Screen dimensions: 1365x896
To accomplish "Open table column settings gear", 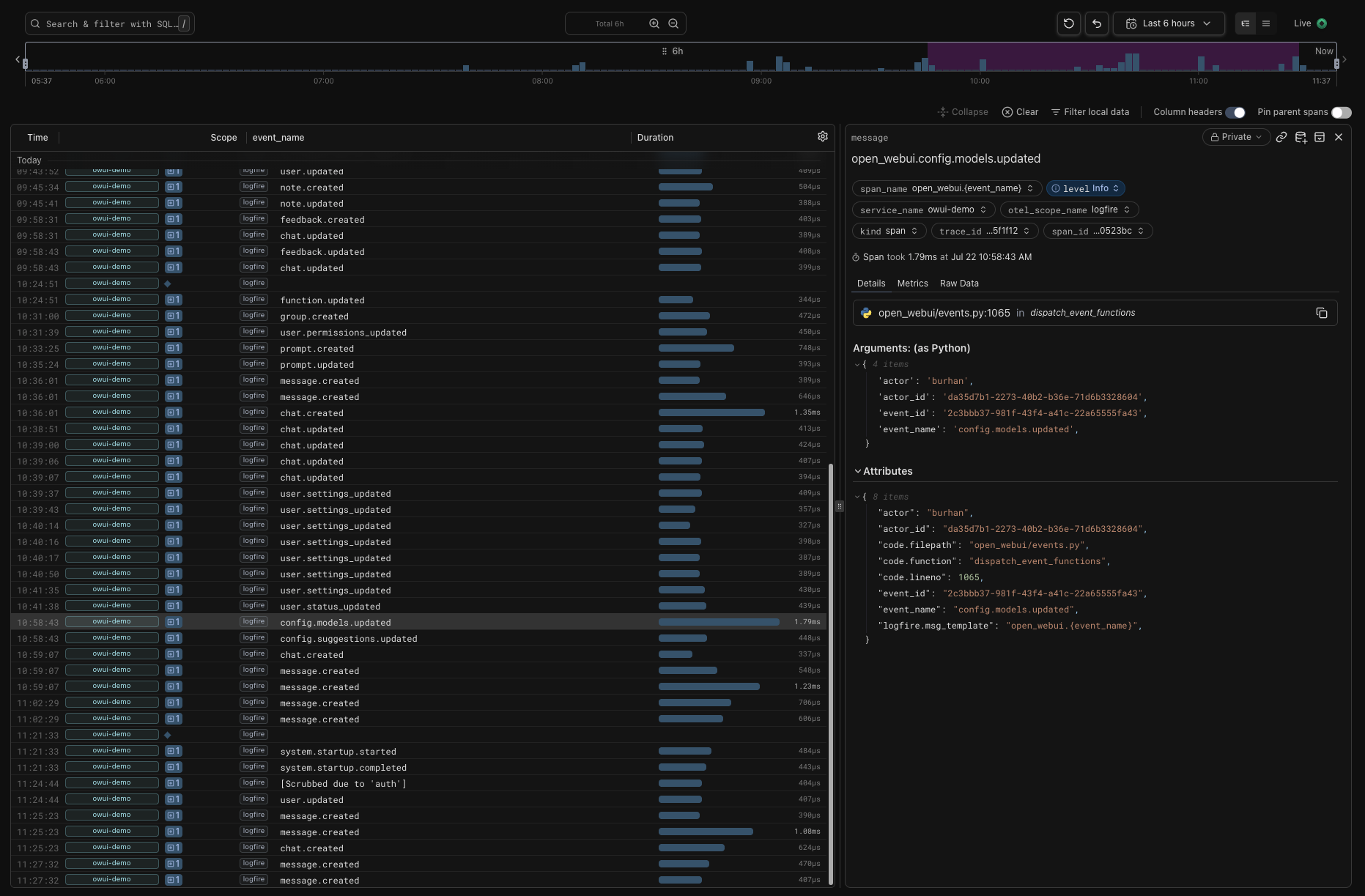I will click(823, 136).
